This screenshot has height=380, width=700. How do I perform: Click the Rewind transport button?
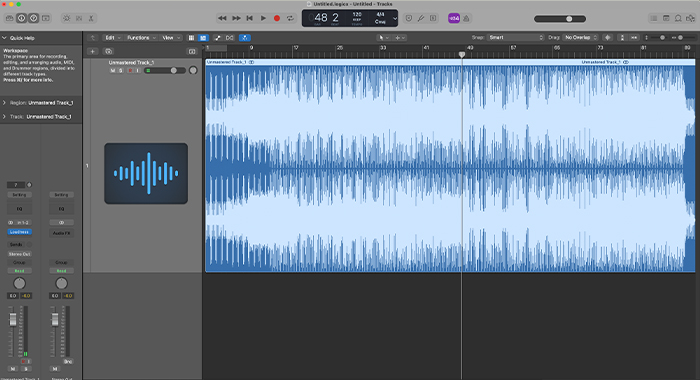coord(222,18)
